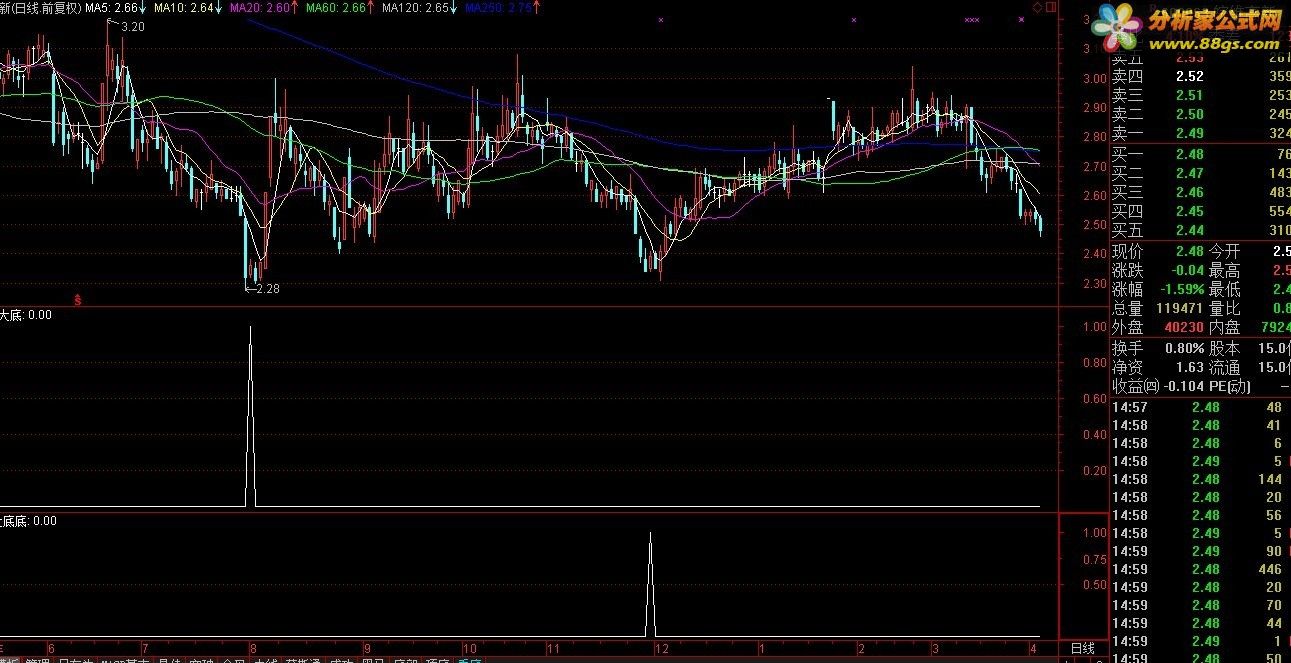The image size is (1291, 663).
Task: Click the 股本 share capital label
Action: (1224, 348)
